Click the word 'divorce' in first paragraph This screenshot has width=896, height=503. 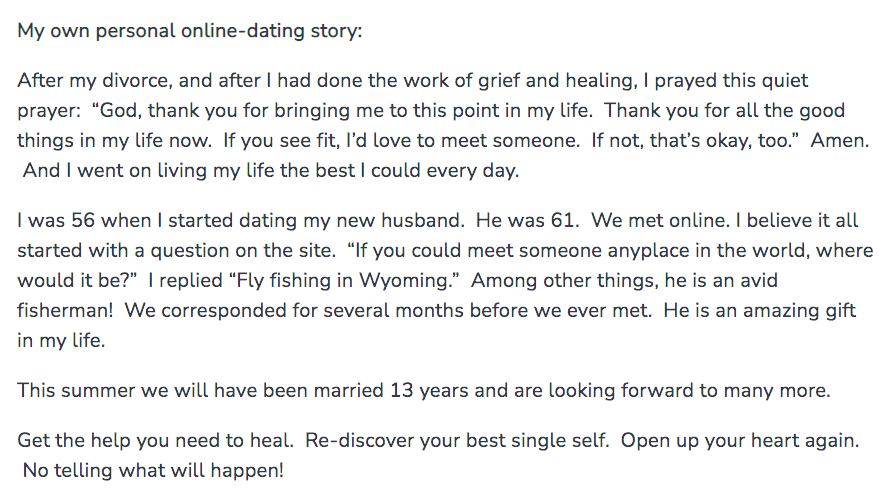pyautogui.click(x=137, y=81)
